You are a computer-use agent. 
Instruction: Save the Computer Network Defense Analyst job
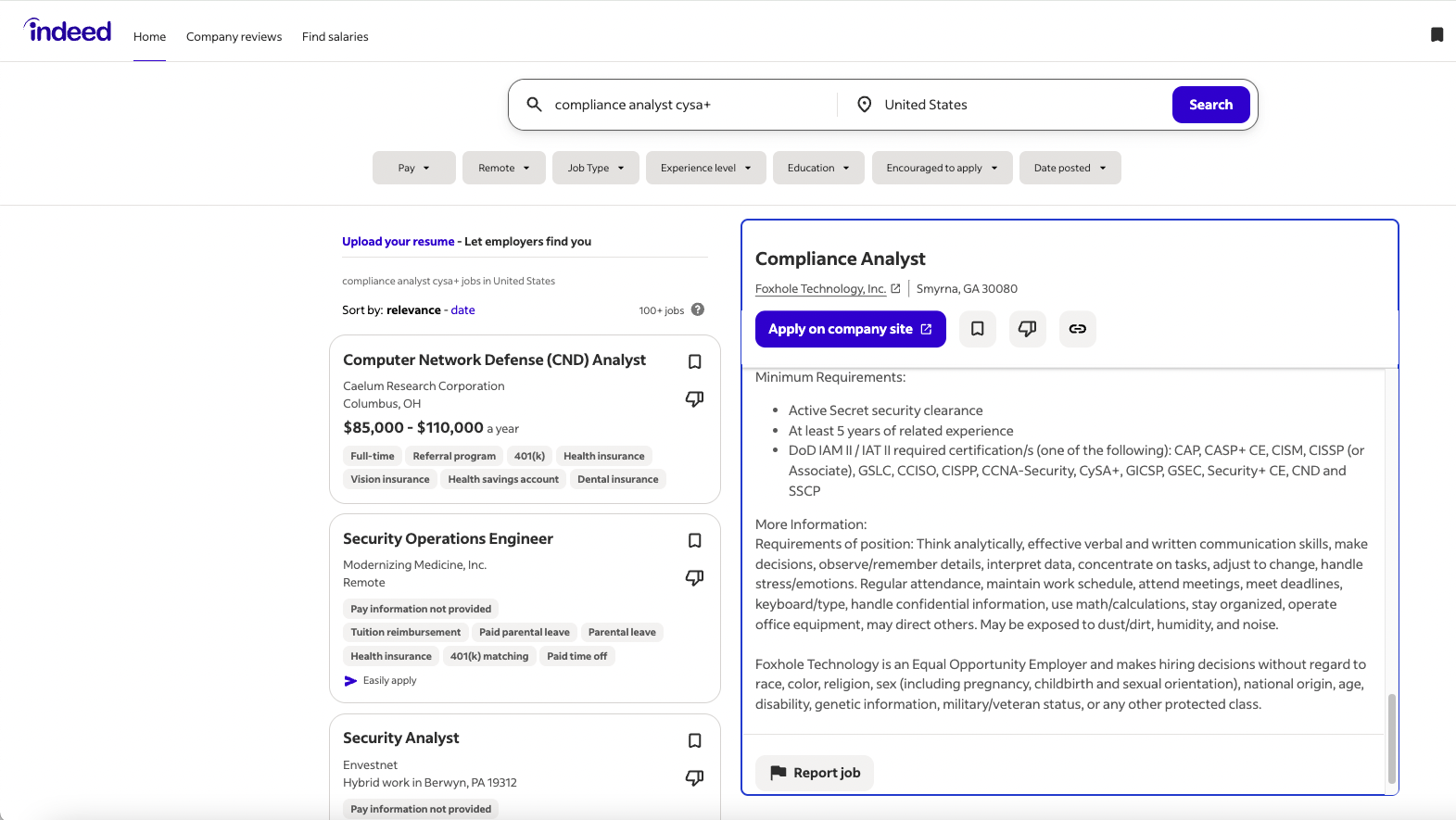pos(694,361)
